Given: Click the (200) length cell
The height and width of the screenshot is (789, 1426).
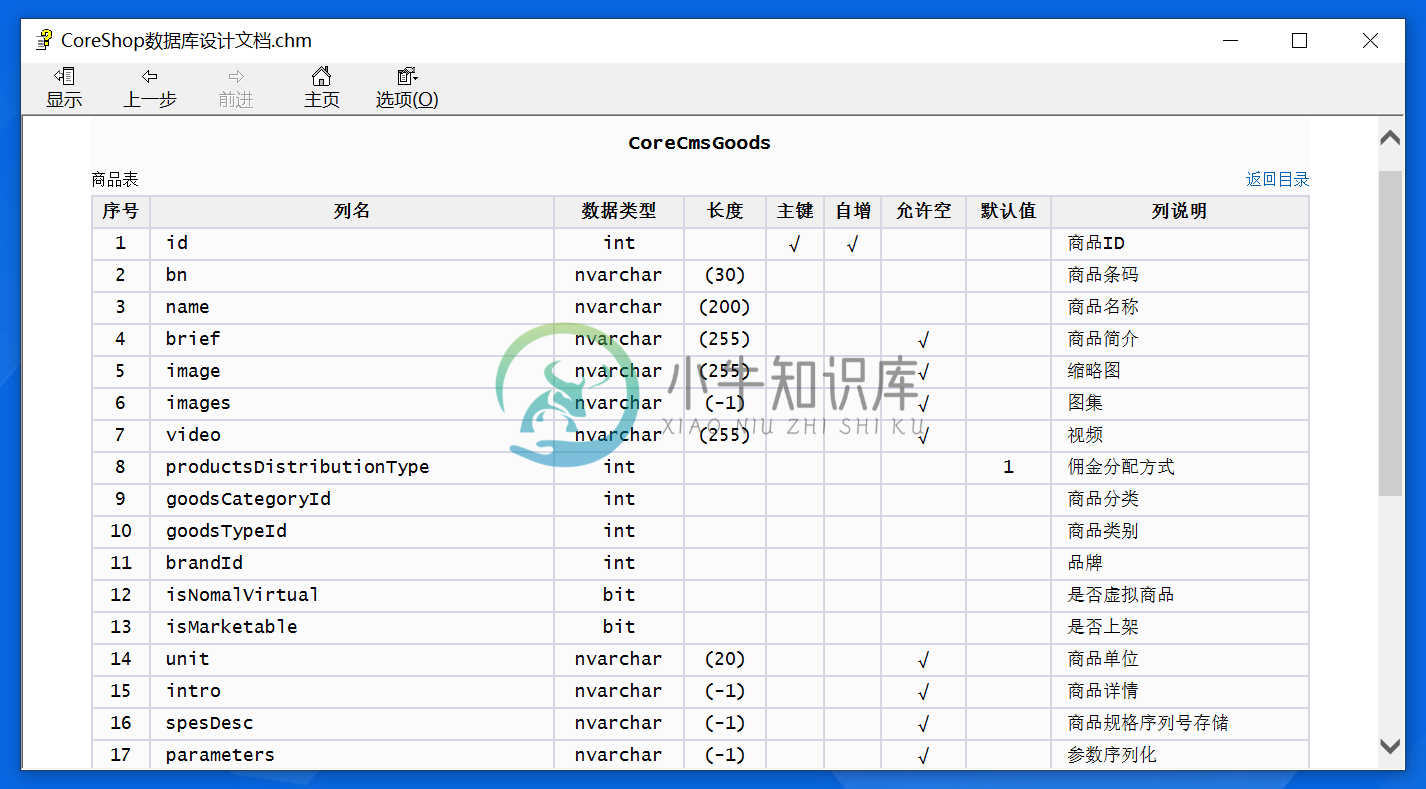Looking at the screenshot, I should [725, 307].
